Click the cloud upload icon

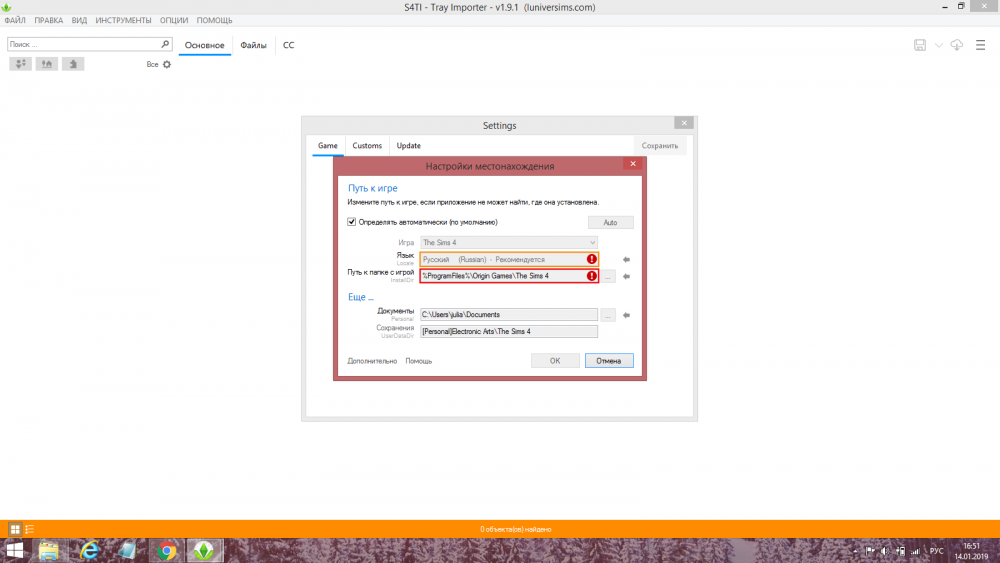click(957, 45)
